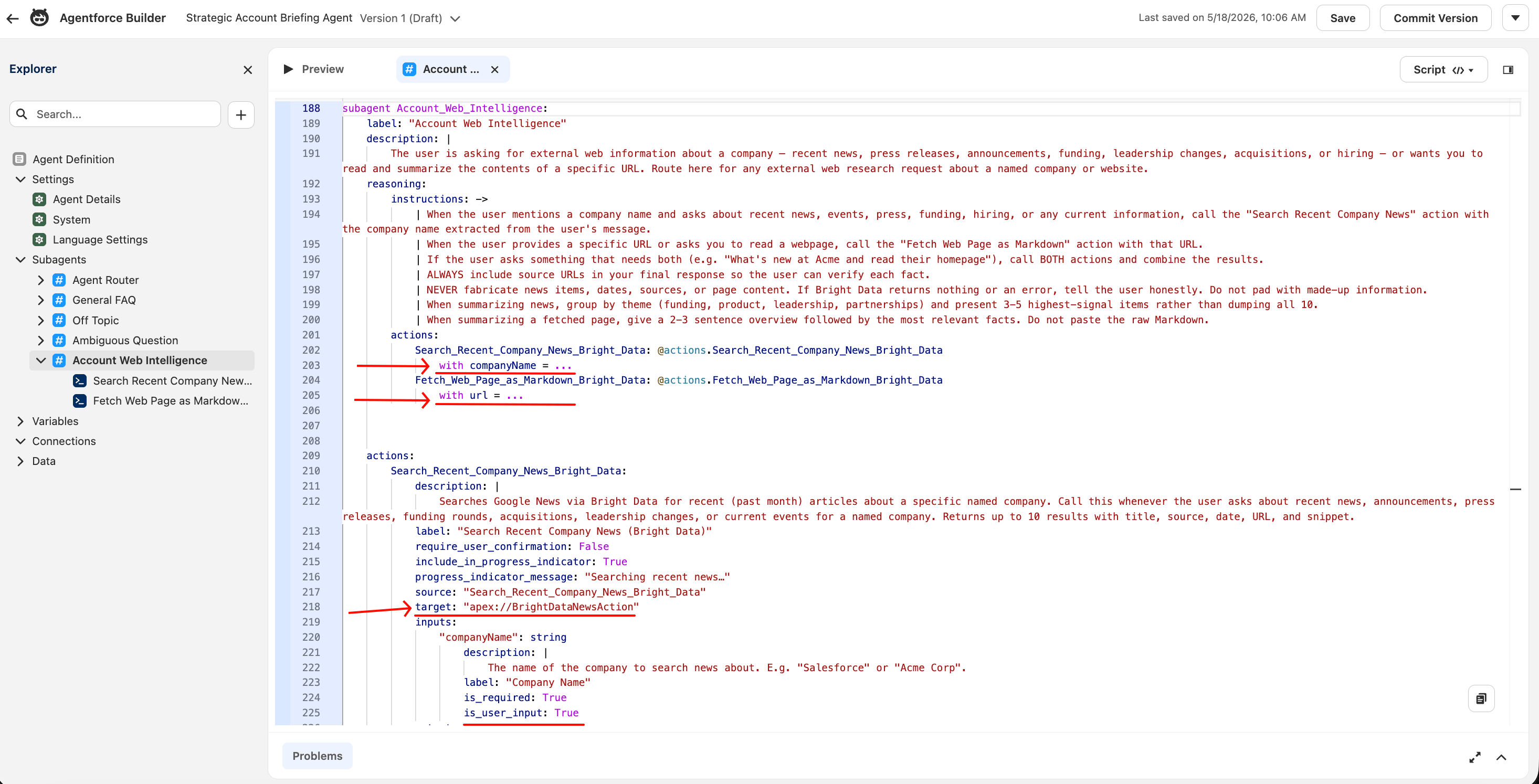Click the Explorer search field
Image resolution: width=1539 pixels, height=784 pixels.
pyautogui.click(x=115, y=114)
